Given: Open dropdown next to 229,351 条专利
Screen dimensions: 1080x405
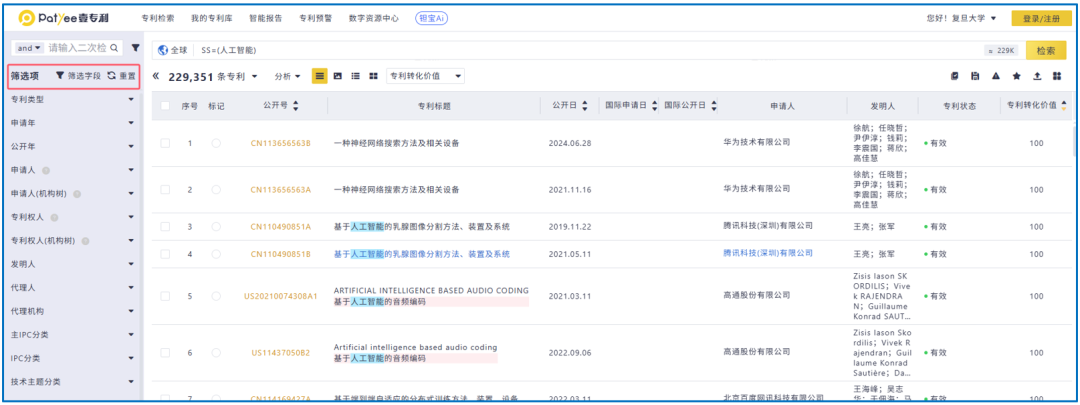Looking at the screenshot, I should (x=254, y=76).
